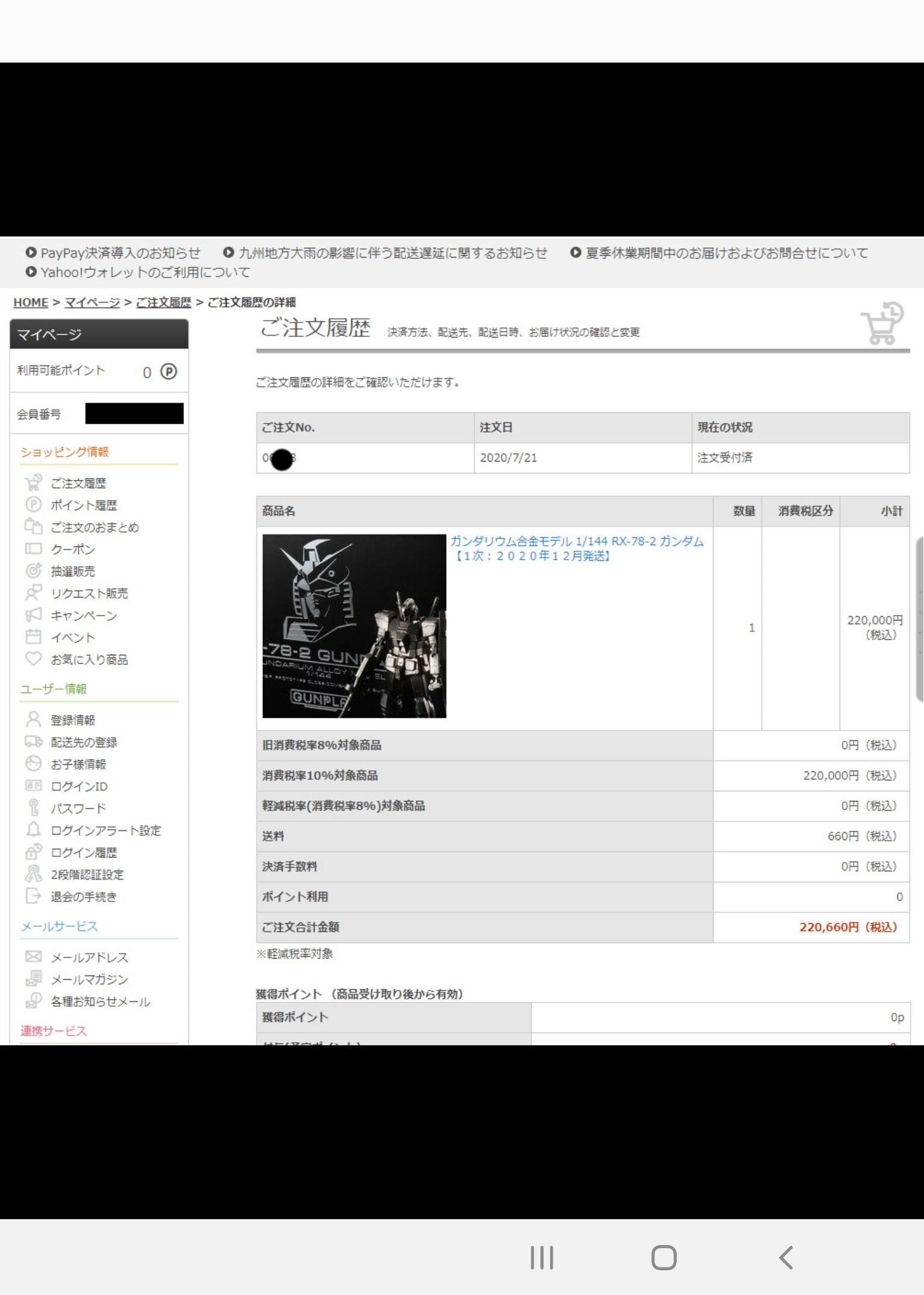
Task: Click the cart icon next to ご注文履歴 in the sidebar
Action: pyautogui.click(x=34, y=483)
